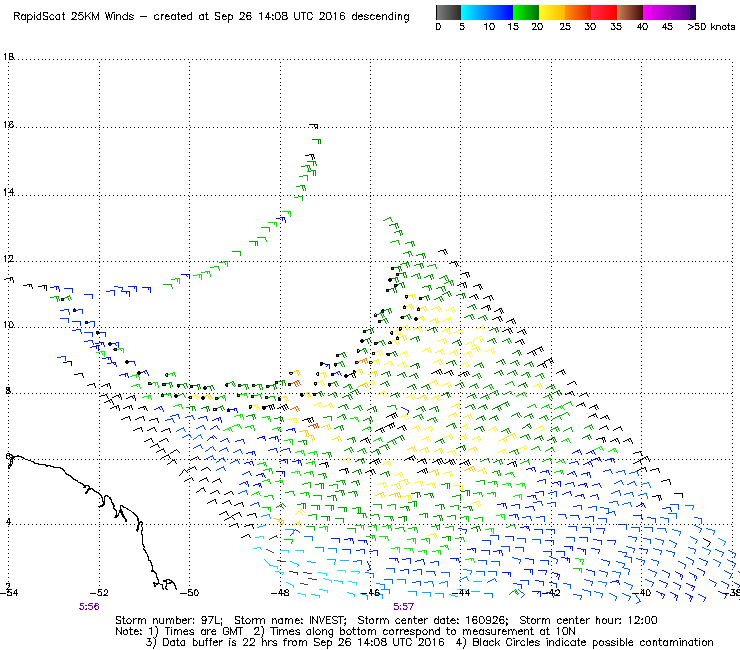Click the latitude label 4

tap(8, 522)
